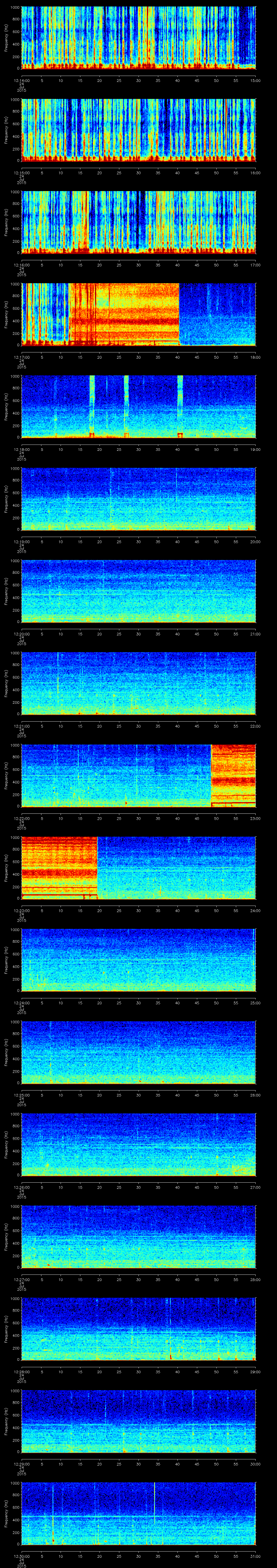Click the 12:23:00 time label
This screenshot has width=277, height=1568.
(22, 910)
